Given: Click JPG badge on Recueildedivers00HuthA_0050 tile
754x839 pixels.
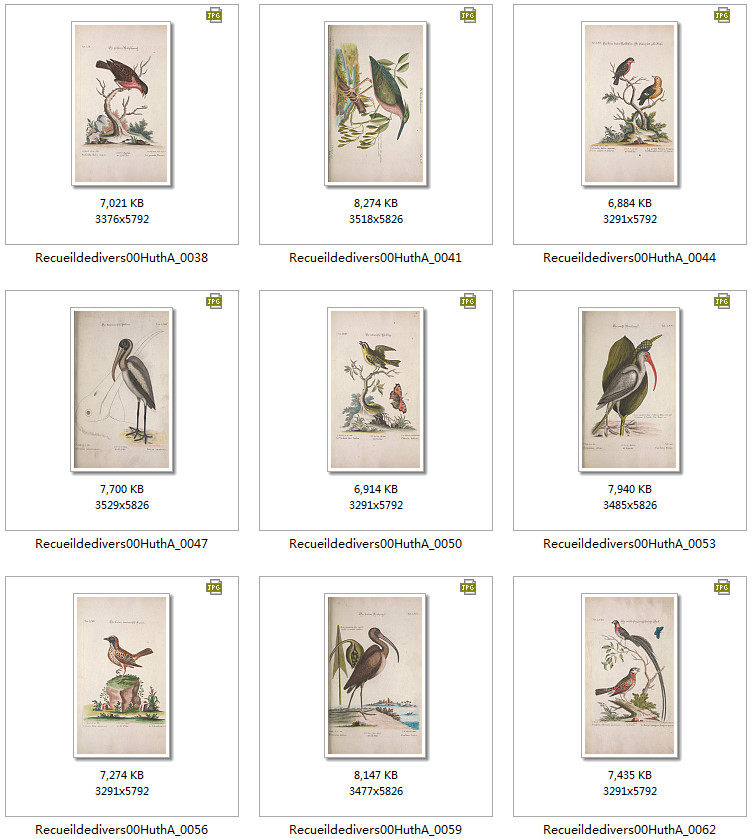Looking at the screenshot, I should coord(468,301).
